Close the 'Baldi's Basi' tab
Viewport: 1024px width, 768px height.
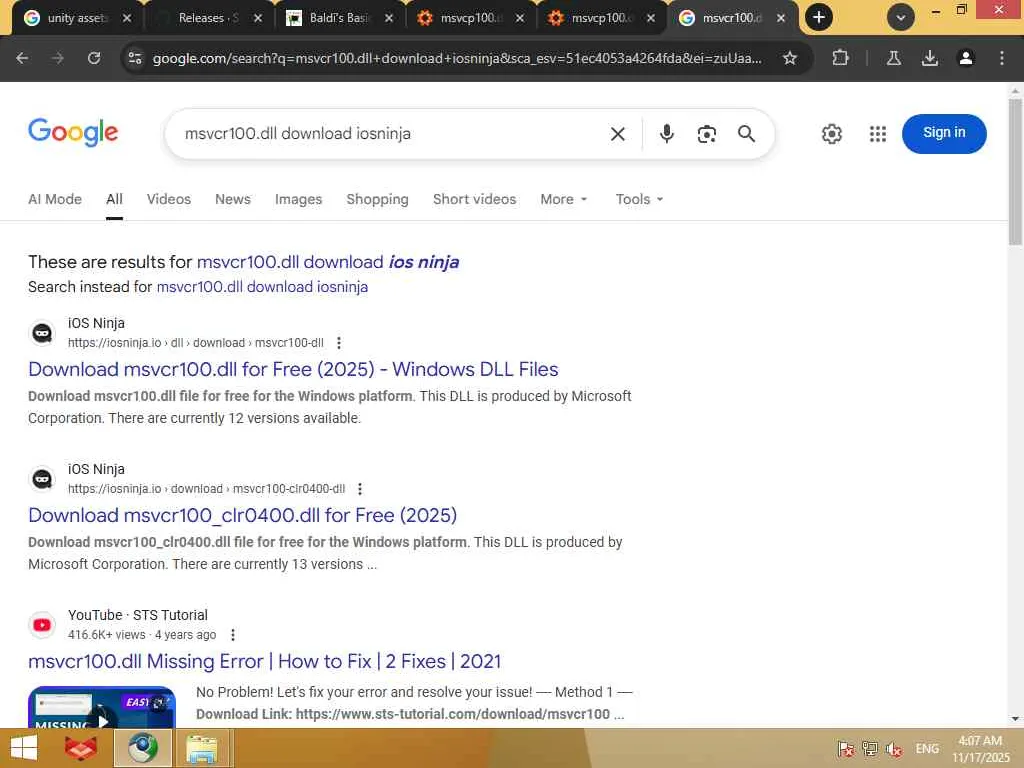pos(389,18)
